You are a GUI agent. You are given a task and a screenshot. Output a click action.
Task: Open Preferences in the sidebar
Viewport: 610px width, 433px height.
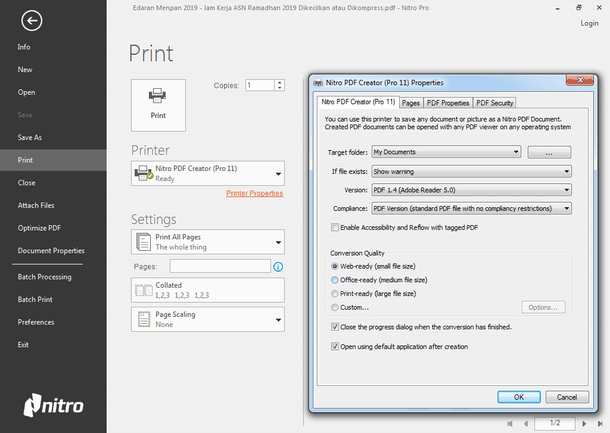coord(36,322)
